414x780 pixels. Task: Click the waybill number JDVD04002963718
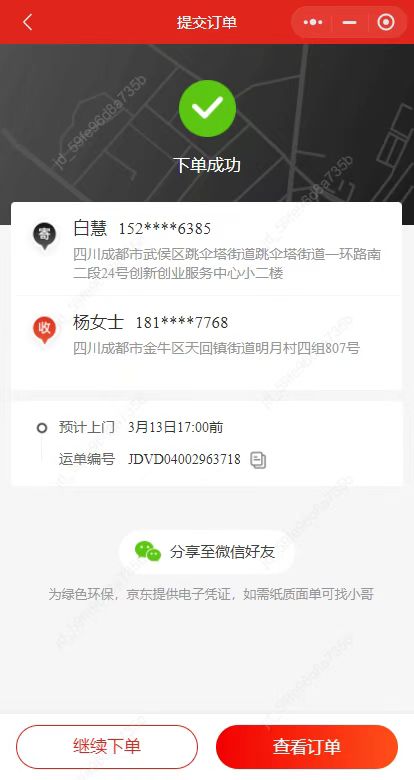(x=184, y=459)
